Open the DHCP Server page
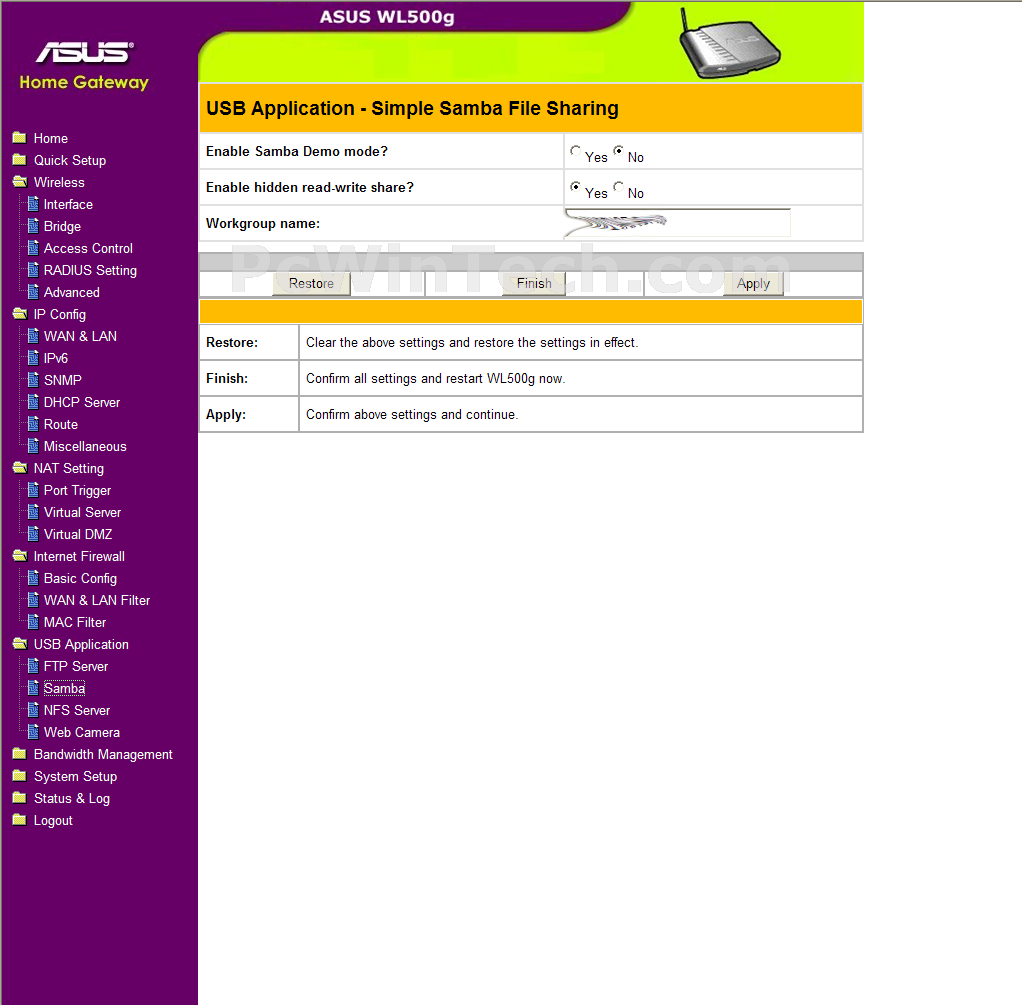 pos(82,402)
